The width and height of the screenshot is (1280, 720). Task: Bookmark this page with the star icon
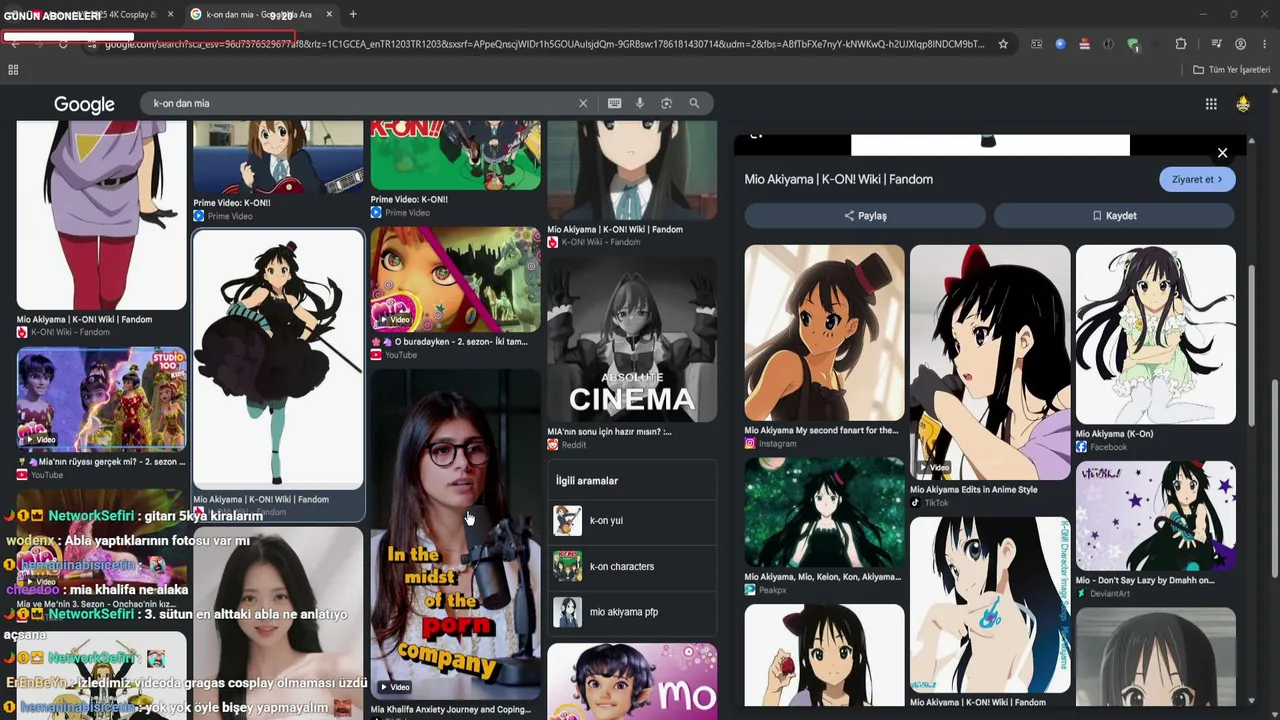pyautogui.click(x=1003, y=44)
